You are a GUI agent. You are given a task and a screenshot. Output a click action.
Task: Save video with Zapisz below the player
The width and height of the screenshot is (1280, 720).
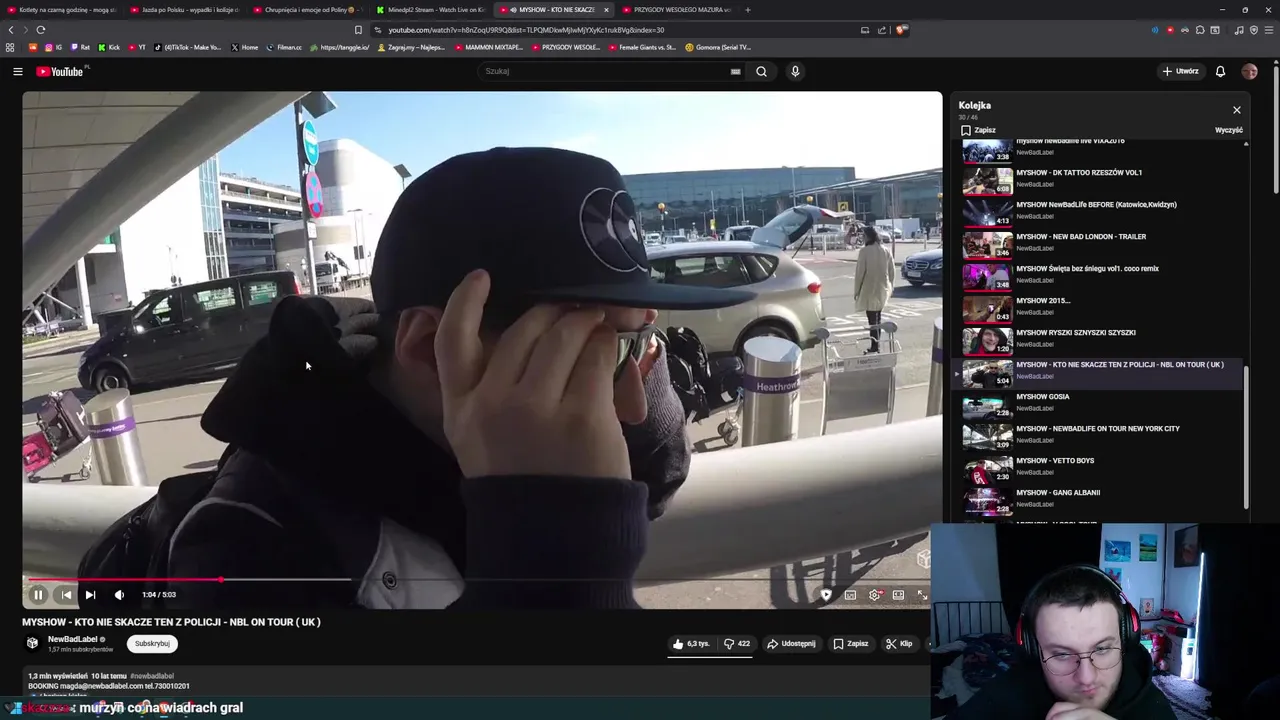coord(851,644)
